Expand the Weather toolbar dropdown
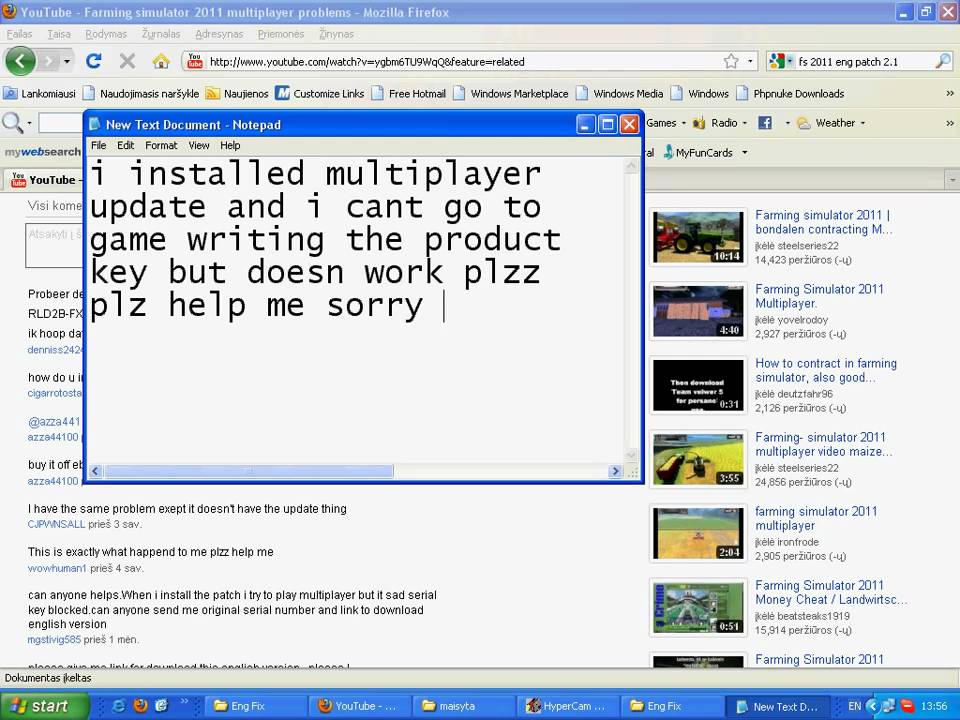Viewport: 960px width, 720px height. click(863, 123)
